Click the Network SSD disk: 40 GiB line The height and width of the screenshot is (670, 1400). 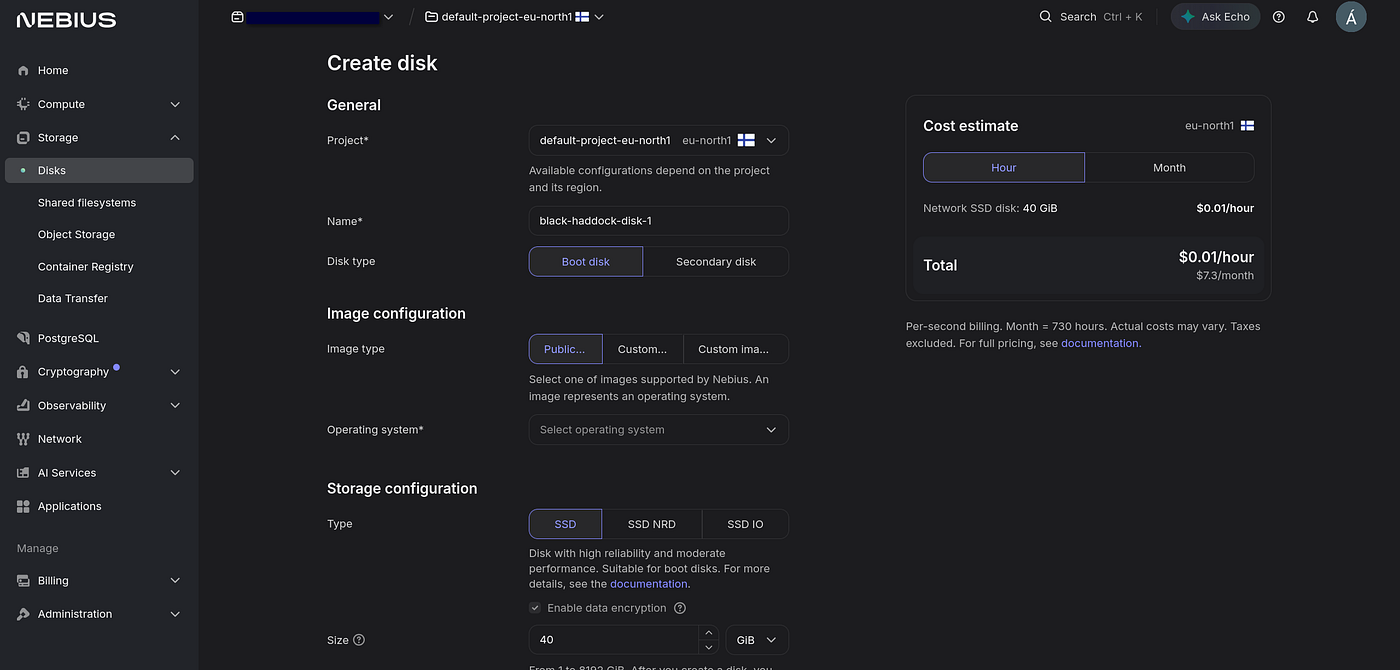coord(990,209)
